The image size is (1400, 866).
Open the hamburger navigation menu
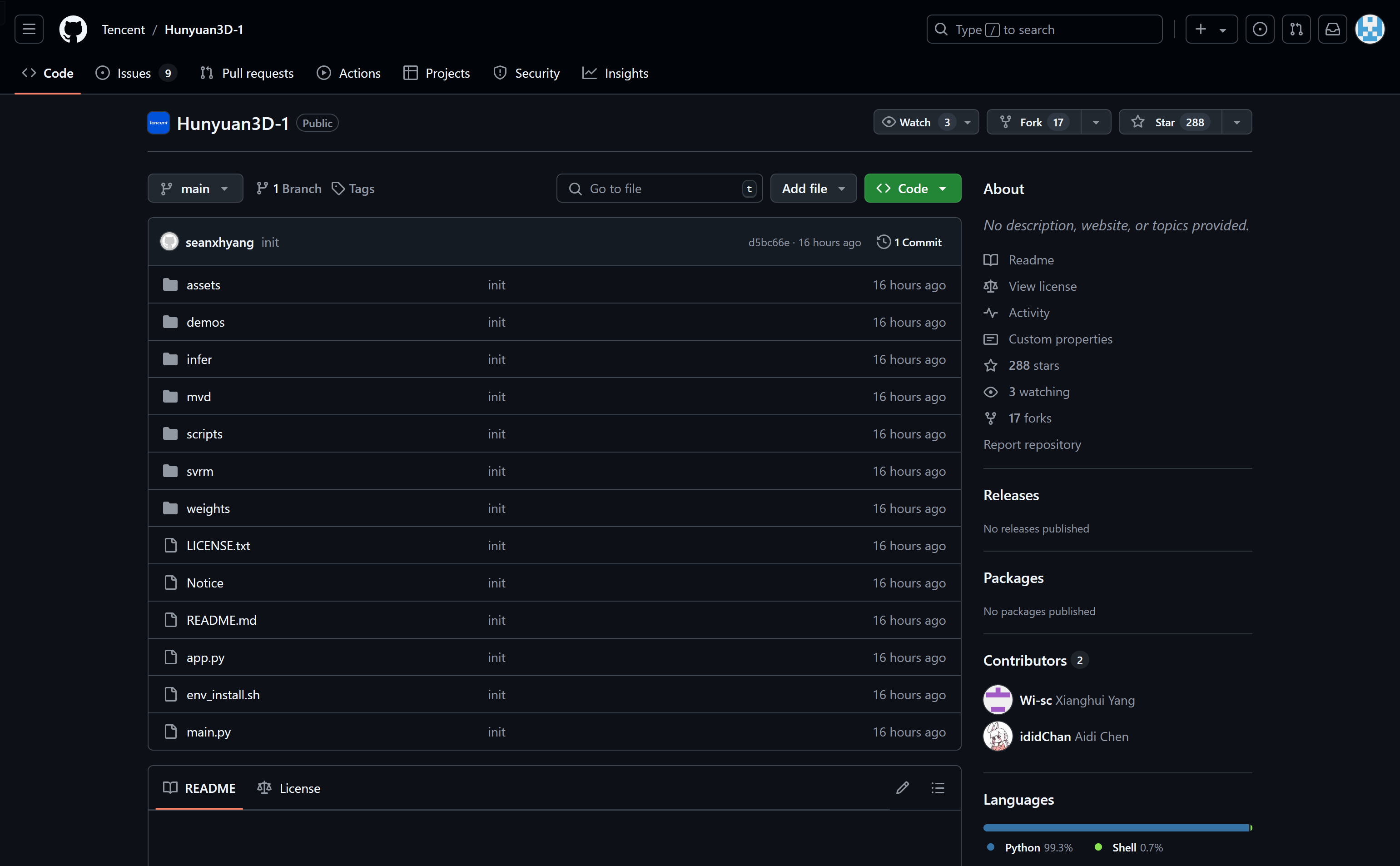(29, 29)
